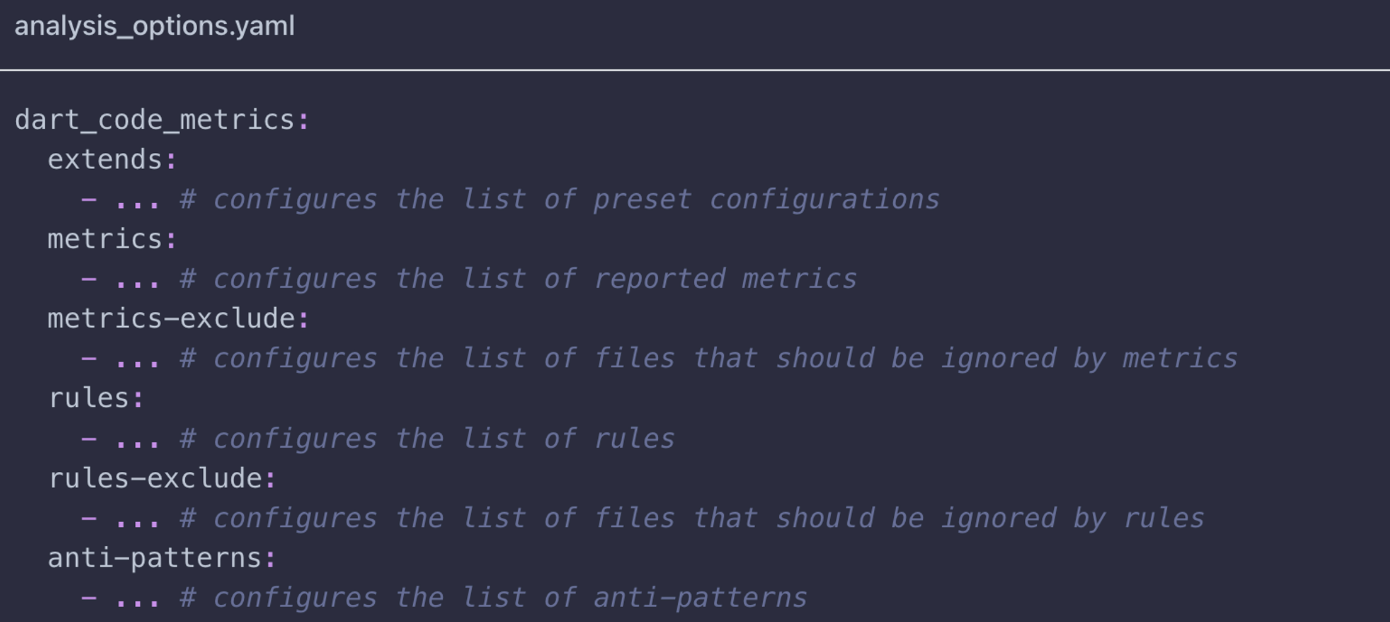The height and width of the screenshot is (622, 1390).
Task: Click comment about files ignored by rules
Action: (x=692, y=518)
